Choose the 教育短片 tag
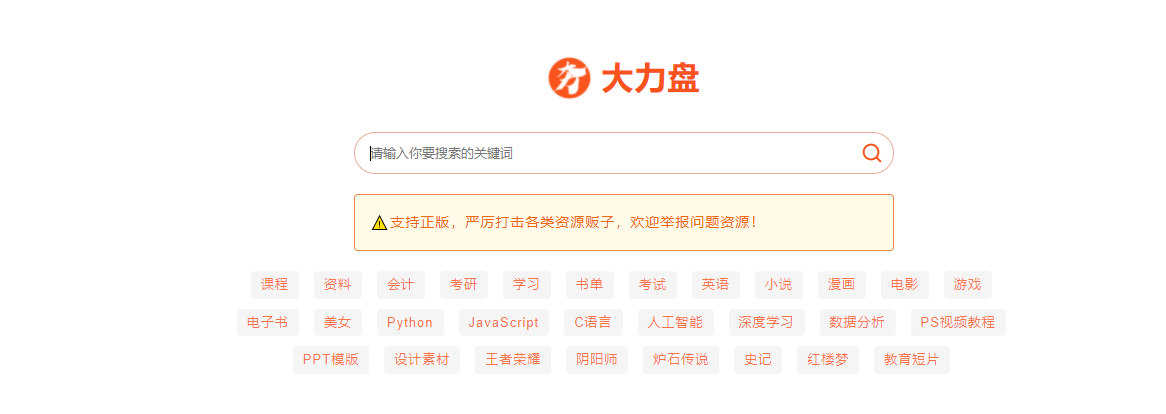 point(911,360)
